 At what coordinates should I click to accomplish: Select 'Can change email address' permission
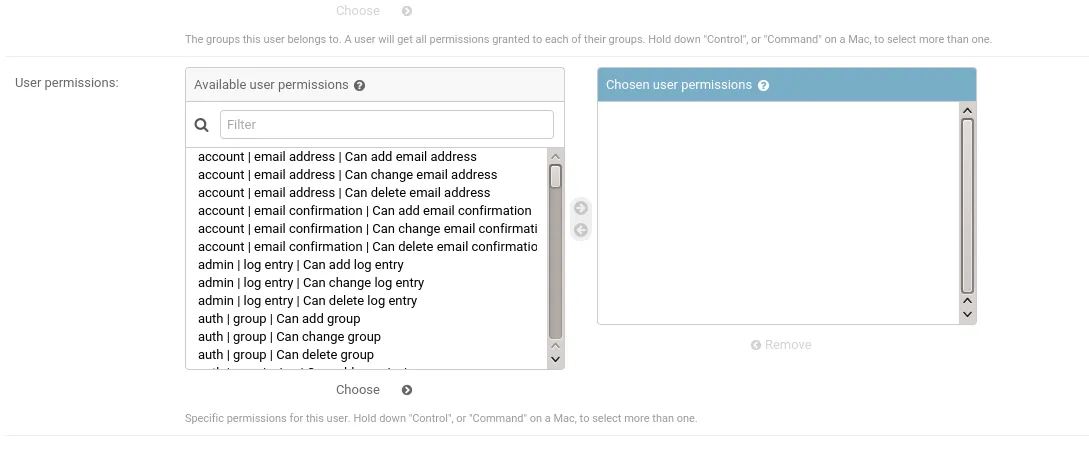(x=347, y=175)
